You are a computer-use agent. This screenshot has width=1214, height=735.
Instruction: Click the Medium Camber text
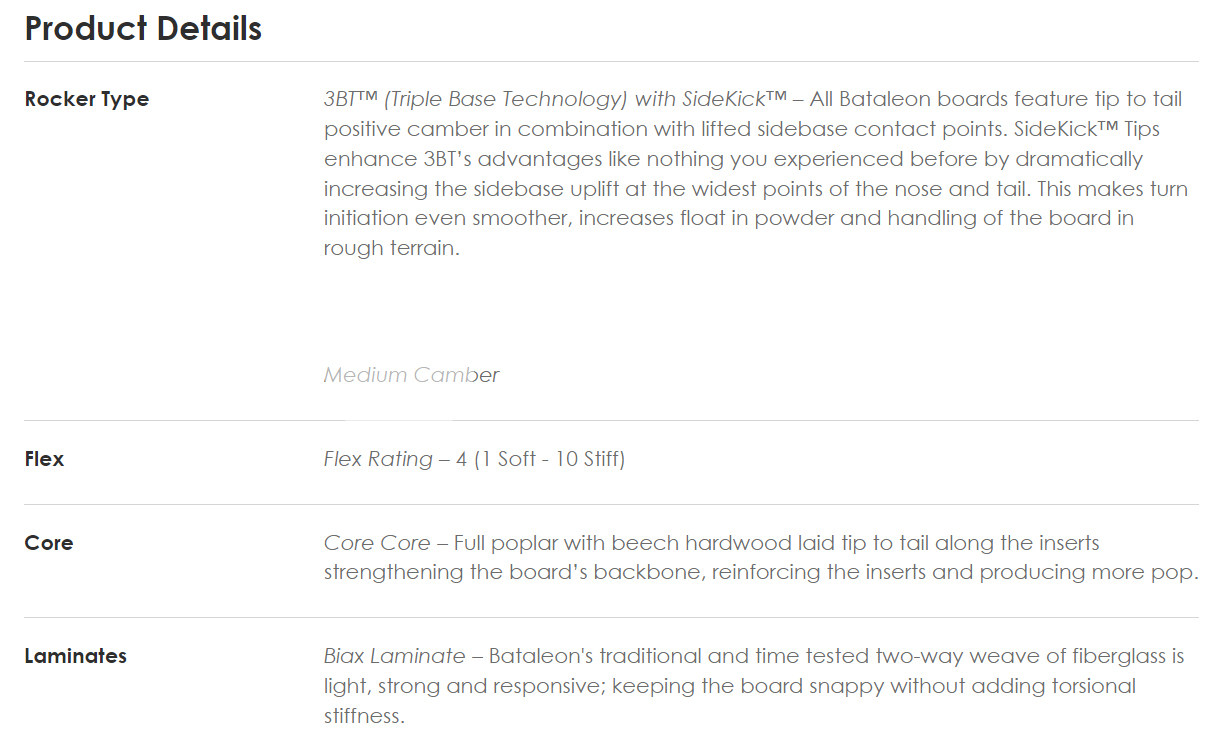point(411,375)
